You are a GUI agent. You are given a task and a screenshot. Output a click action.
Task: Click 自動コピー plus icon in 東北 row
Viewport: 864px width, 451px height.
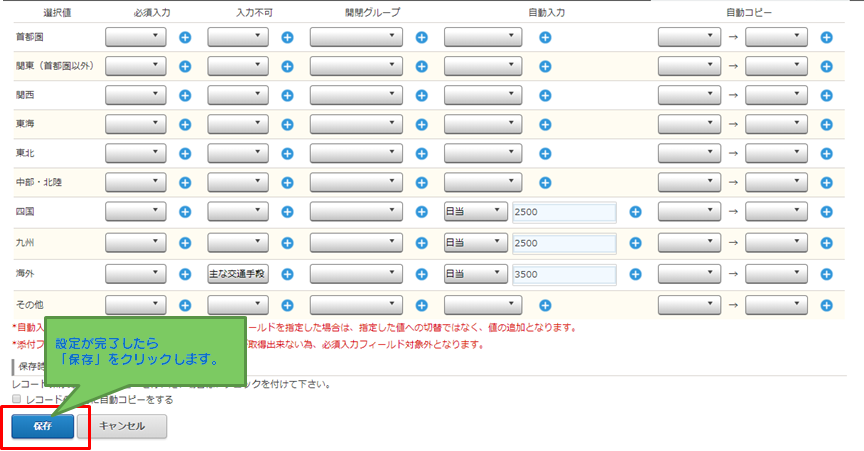[x=826, y=153]
